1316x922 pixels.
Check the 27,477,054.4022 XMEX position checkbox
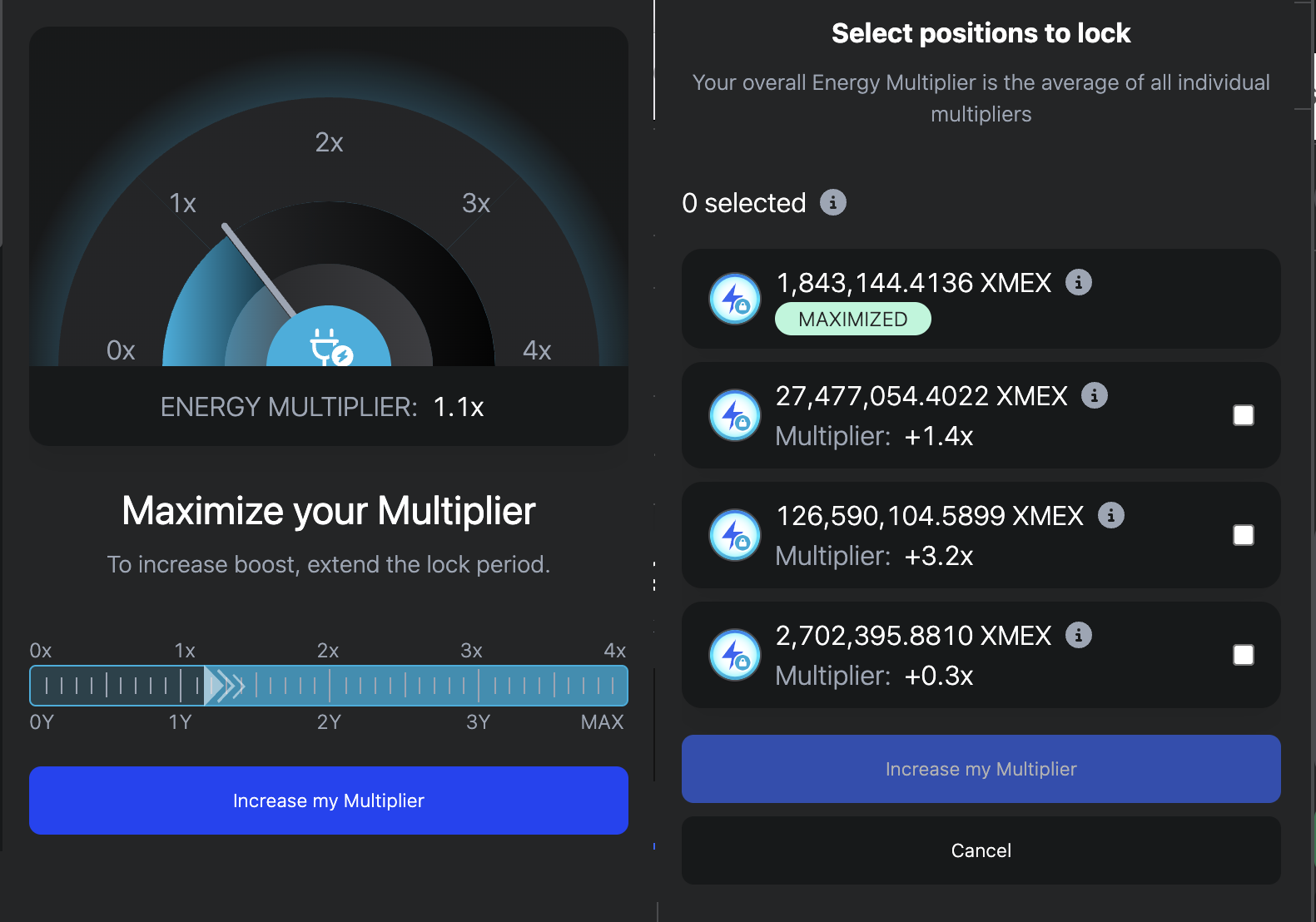click(1244, 415)
